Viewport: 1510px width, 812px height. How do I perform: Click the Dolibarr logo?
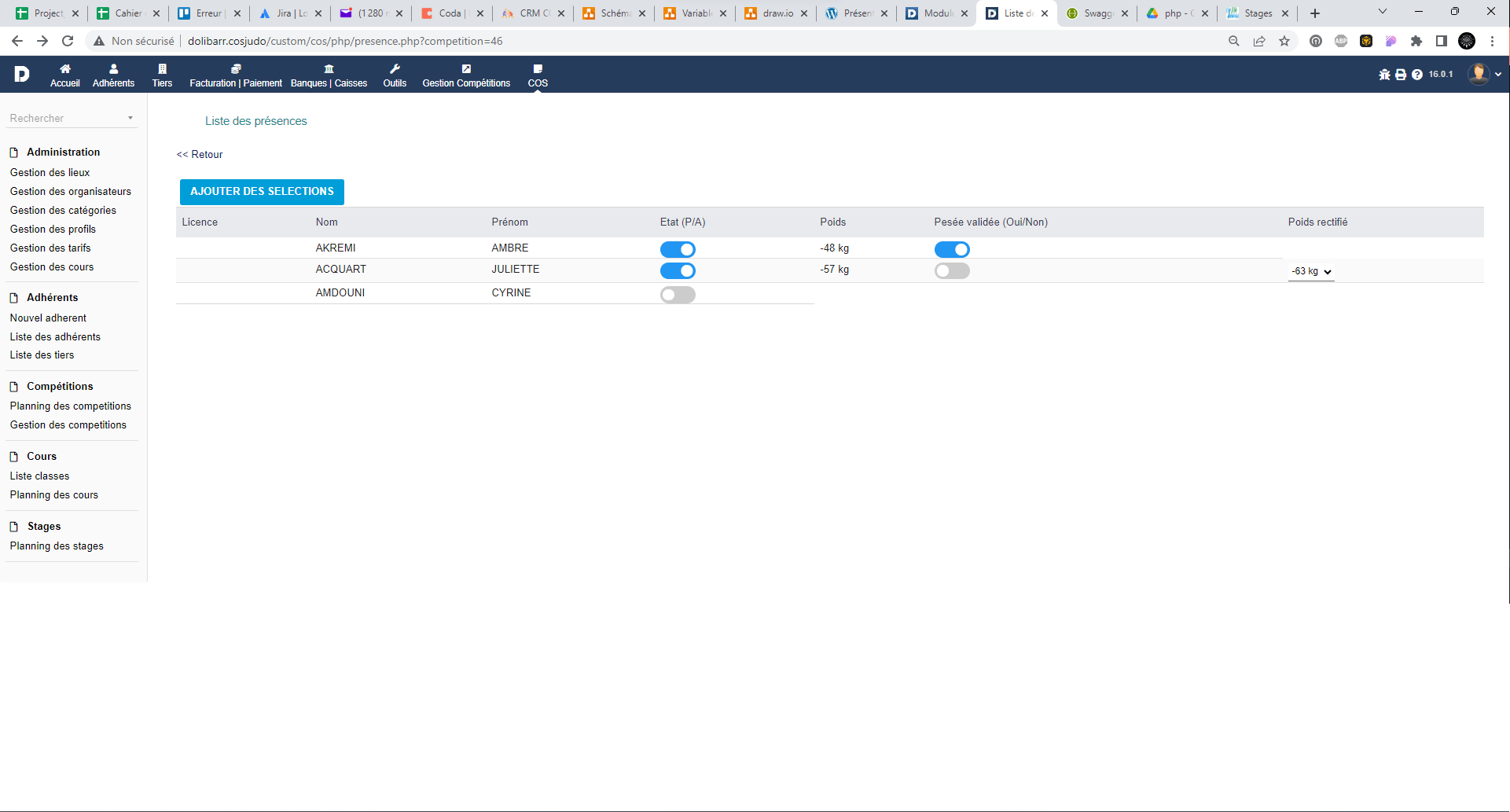(x=21, y=74)
